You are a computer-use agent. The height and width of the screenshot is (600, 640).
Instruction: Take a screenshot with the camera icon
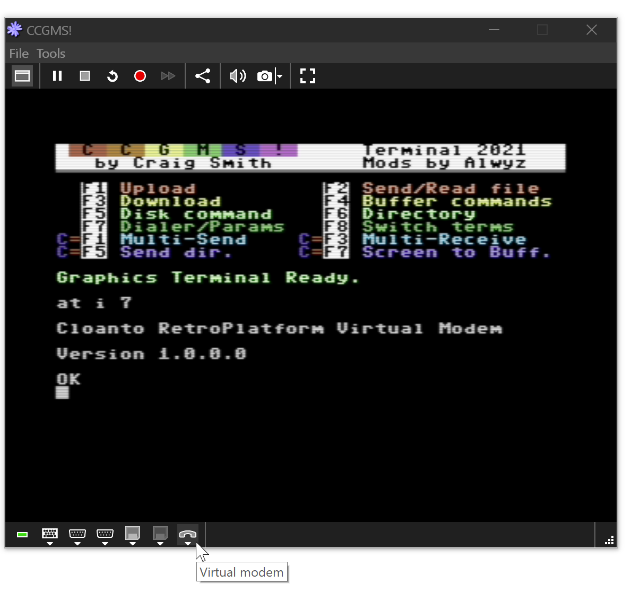[264, 76]
